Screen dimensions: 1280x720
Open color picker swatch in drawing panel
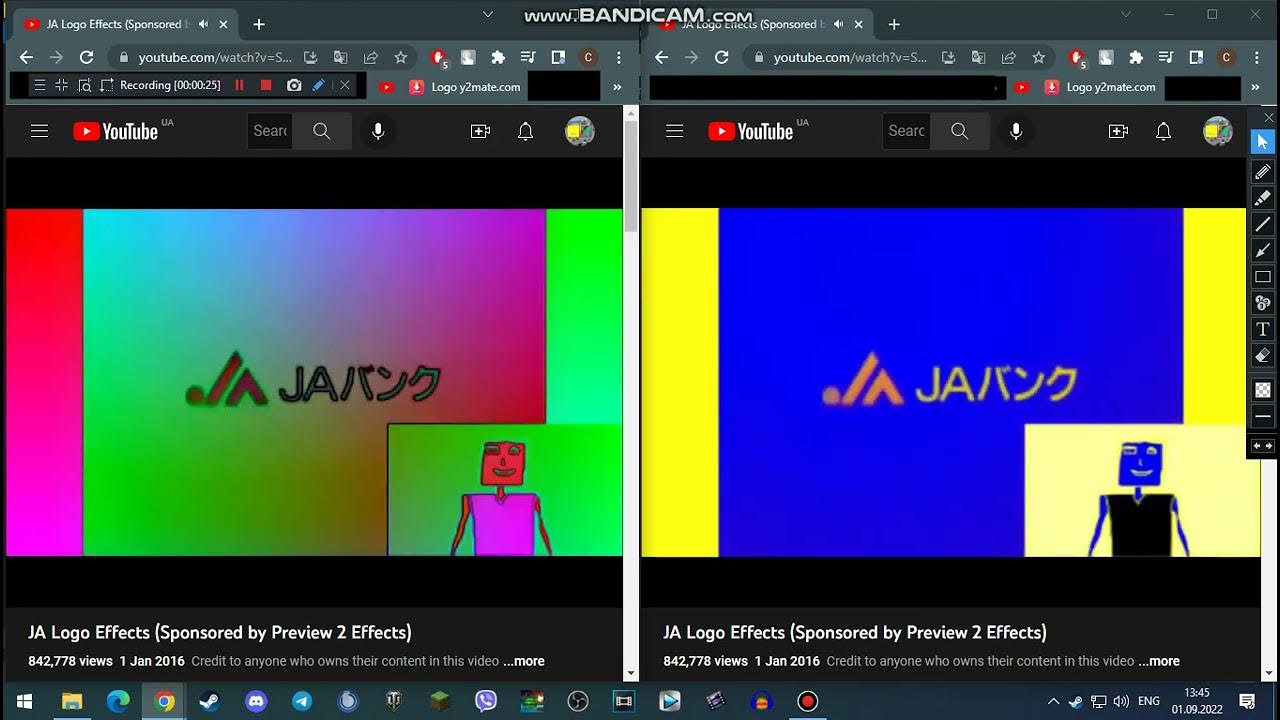(x=1263, y=390)
